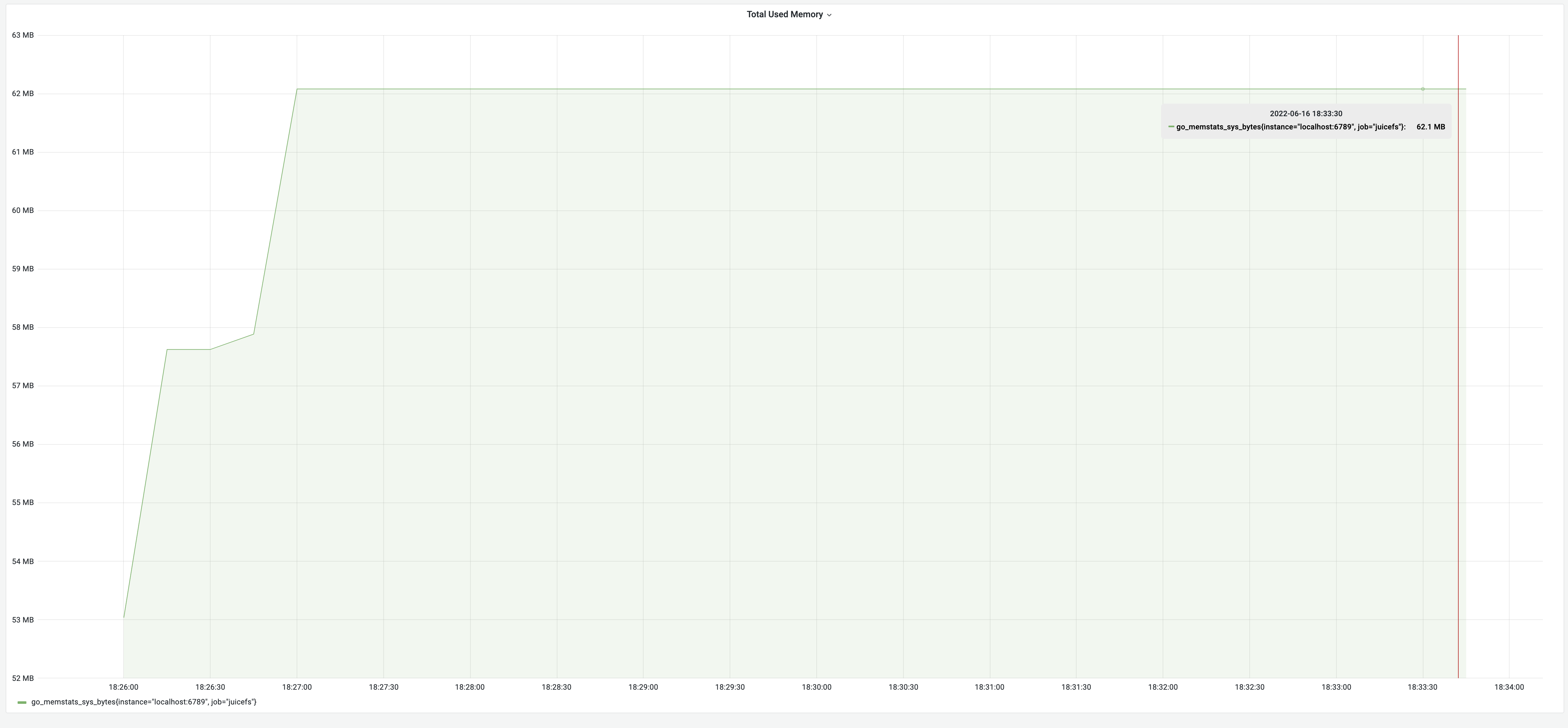This screenshot has width=1568, height=728.
Task: Click the flat plateau segment near 57.6 MB
Action: pos(189,350)
